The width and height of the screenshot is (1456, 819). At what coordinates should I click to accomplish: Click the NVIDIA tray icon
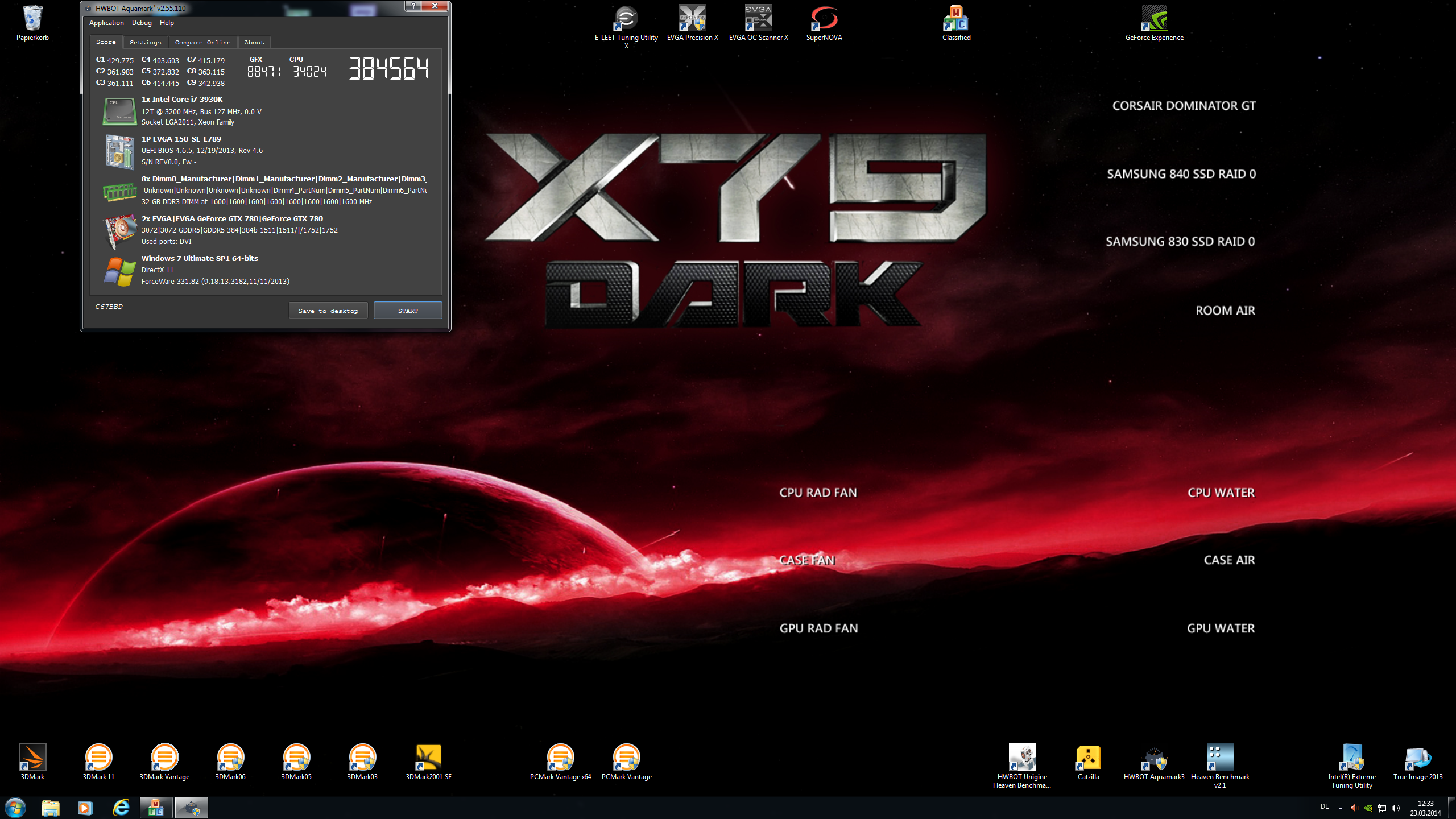coord(1368,808)
